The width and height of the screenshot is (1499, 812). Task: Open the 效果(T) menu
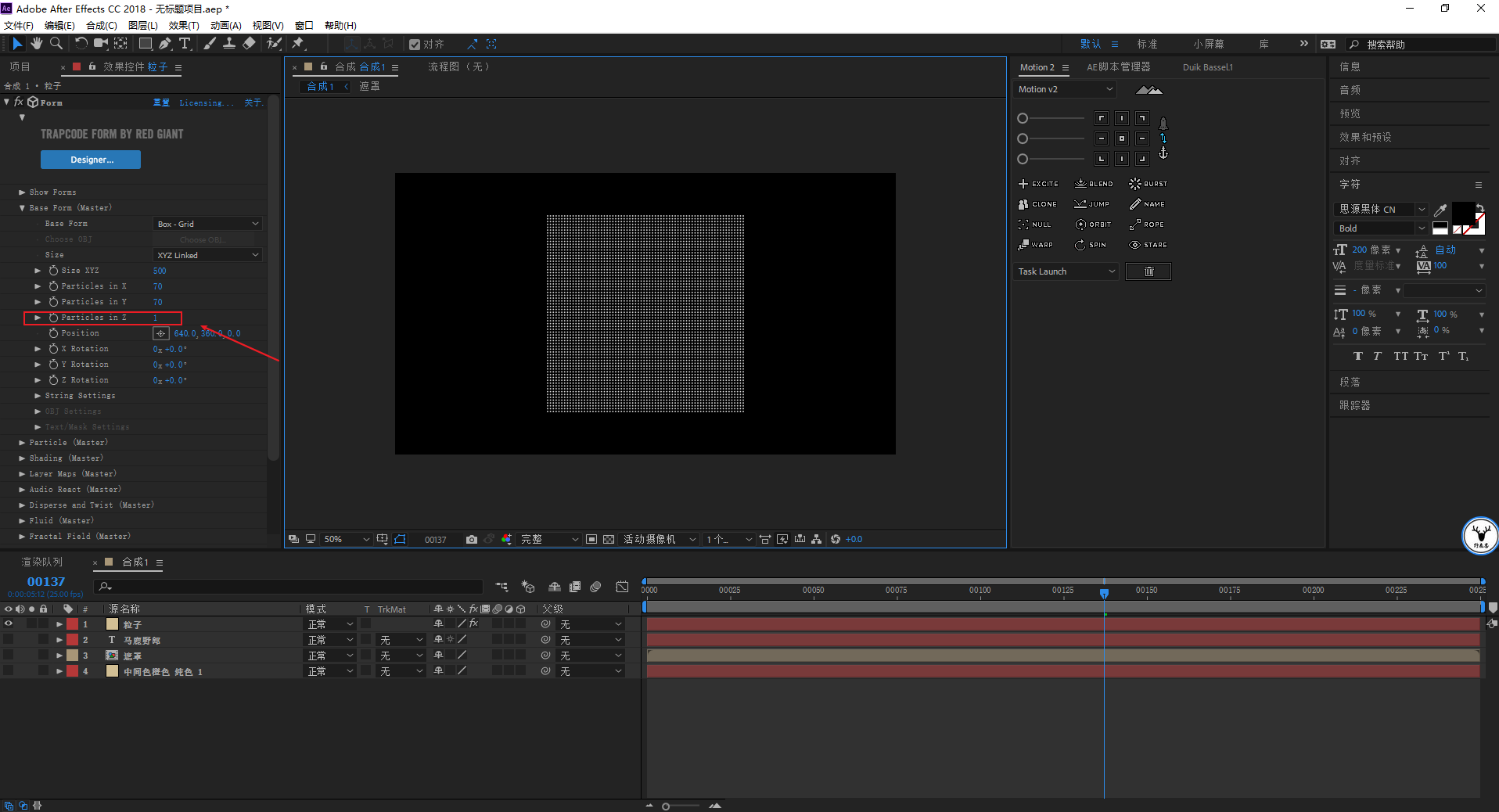click(184, 25)
